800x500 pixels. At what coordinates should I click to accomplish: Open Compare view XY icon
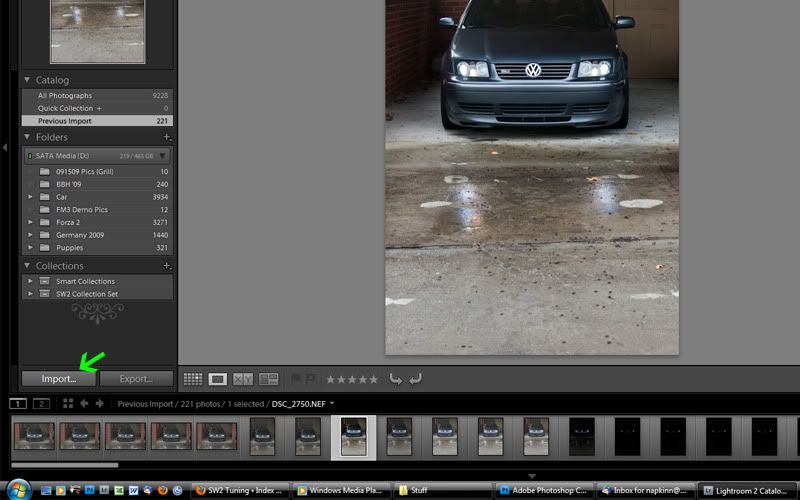[x=243, y=379]
